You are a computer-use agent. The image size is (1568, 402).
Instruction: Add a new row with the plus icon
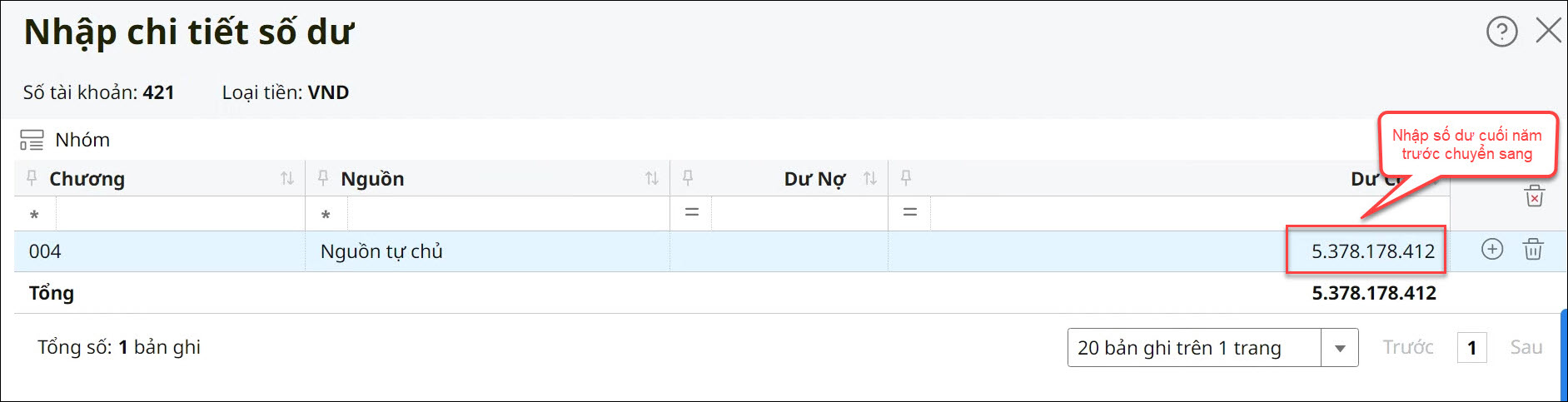[1492, 250]
